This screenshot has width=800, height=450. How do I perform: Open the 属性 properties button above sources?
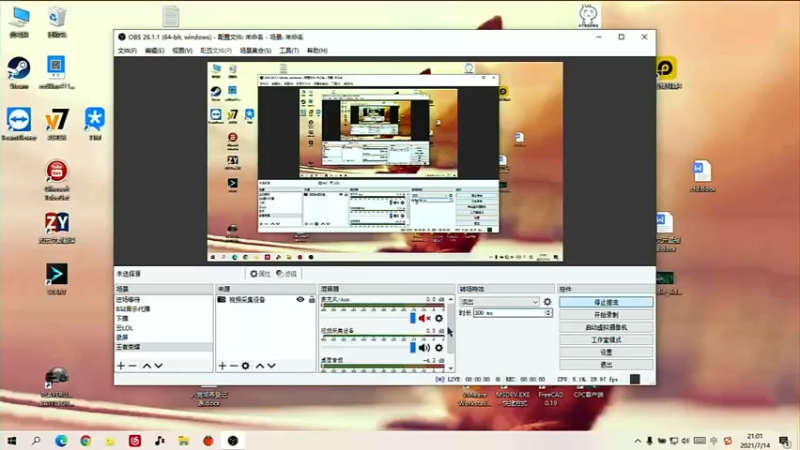(x=260, y=274)
